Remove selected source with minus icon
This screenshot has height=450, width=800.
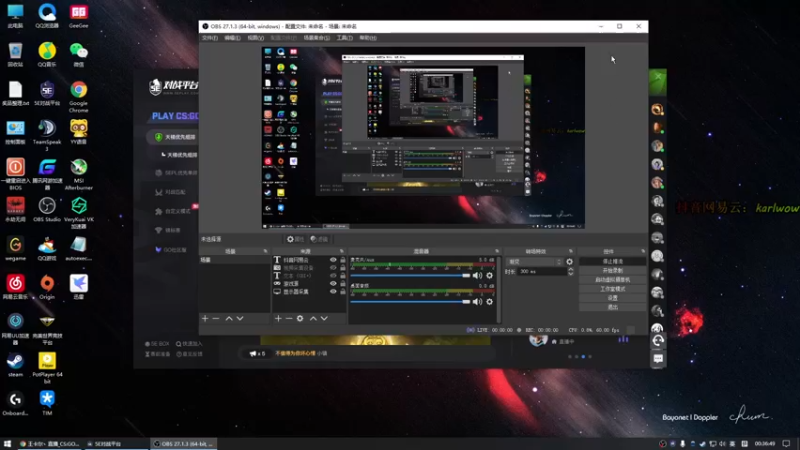(x=289, y=318)
